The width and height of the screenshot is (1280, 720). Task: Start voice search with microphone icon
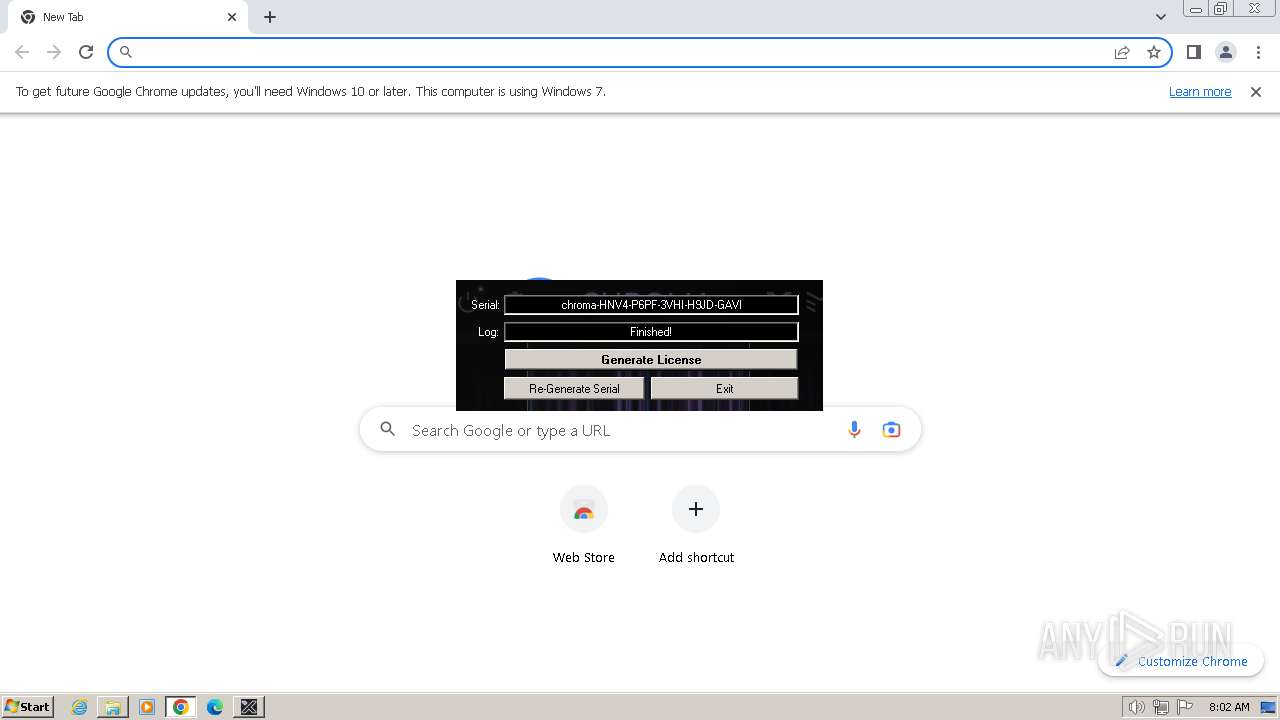click(x=854, y=430)
